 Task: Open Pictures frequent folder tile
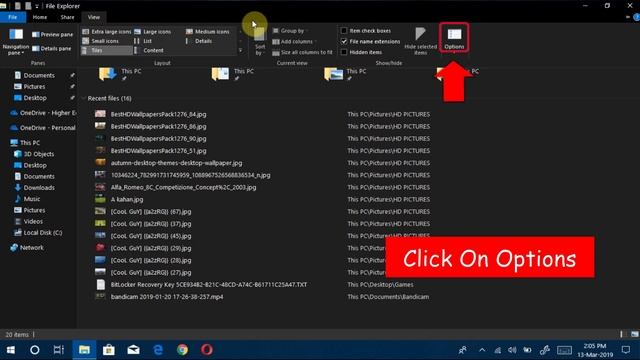[x=345, y=74]
